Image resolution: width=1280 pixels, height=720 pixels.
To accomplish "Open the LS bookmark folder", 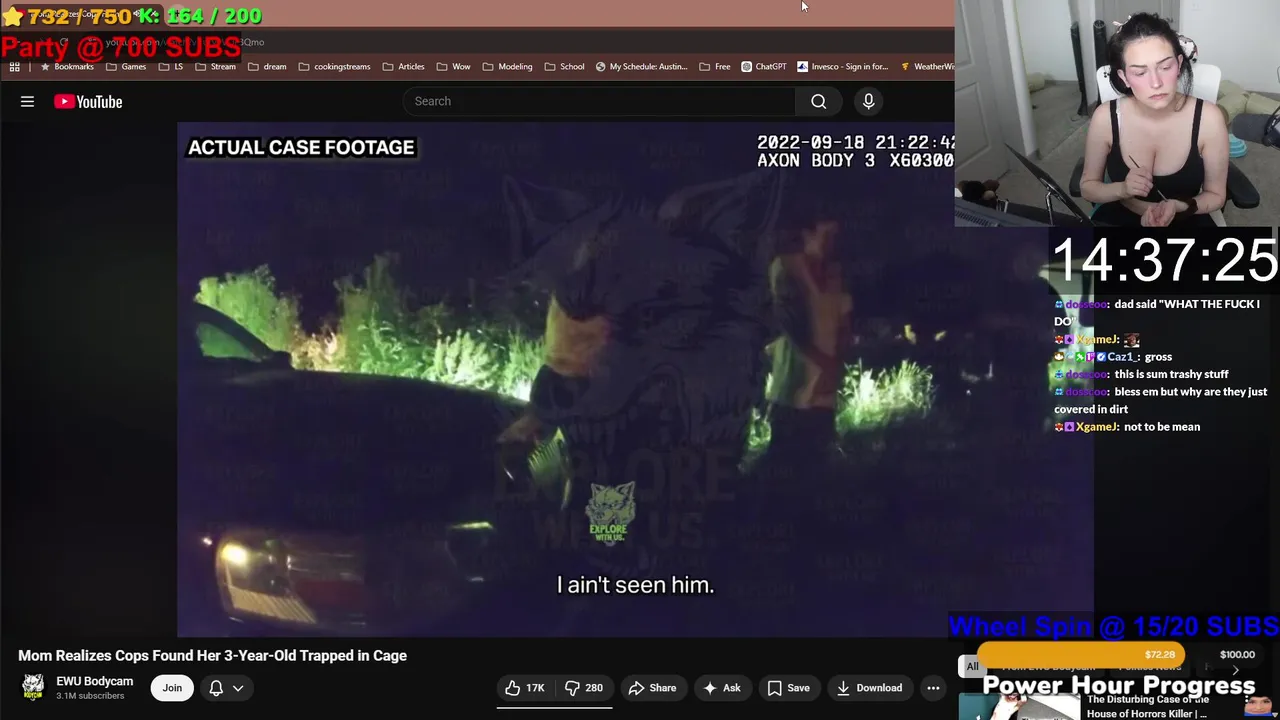I will pyautogui.click(x=171, y=67).
